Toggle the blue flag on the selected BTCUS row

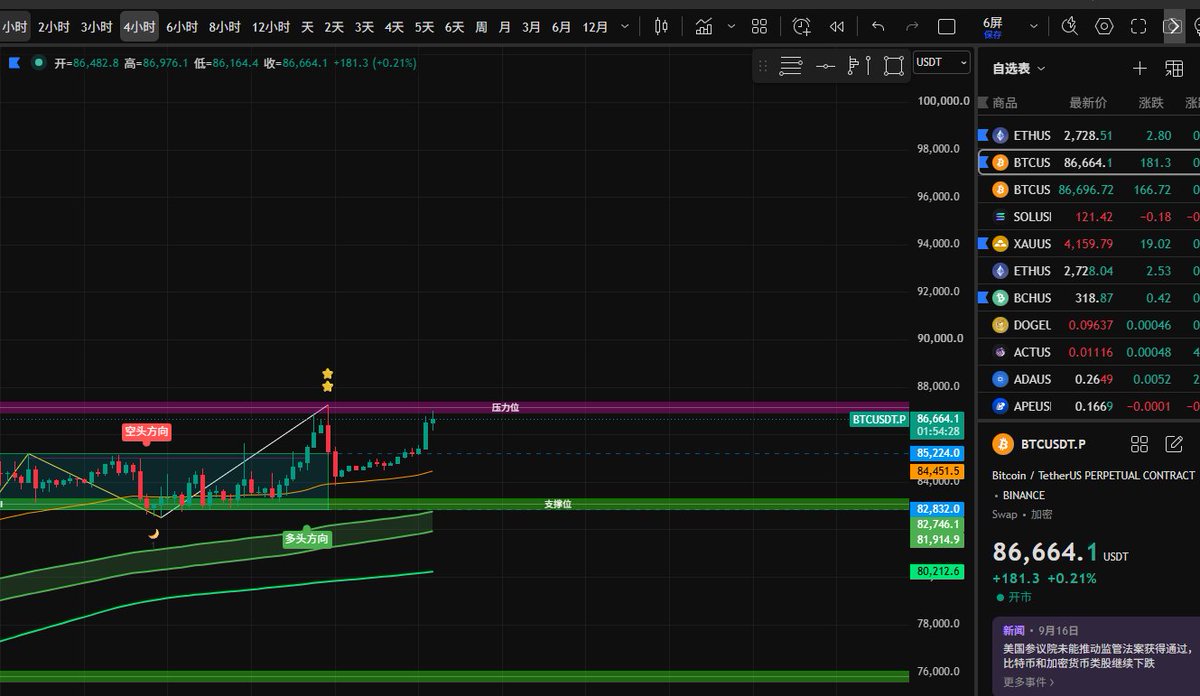pyautogui.click(x=983, y=162)
